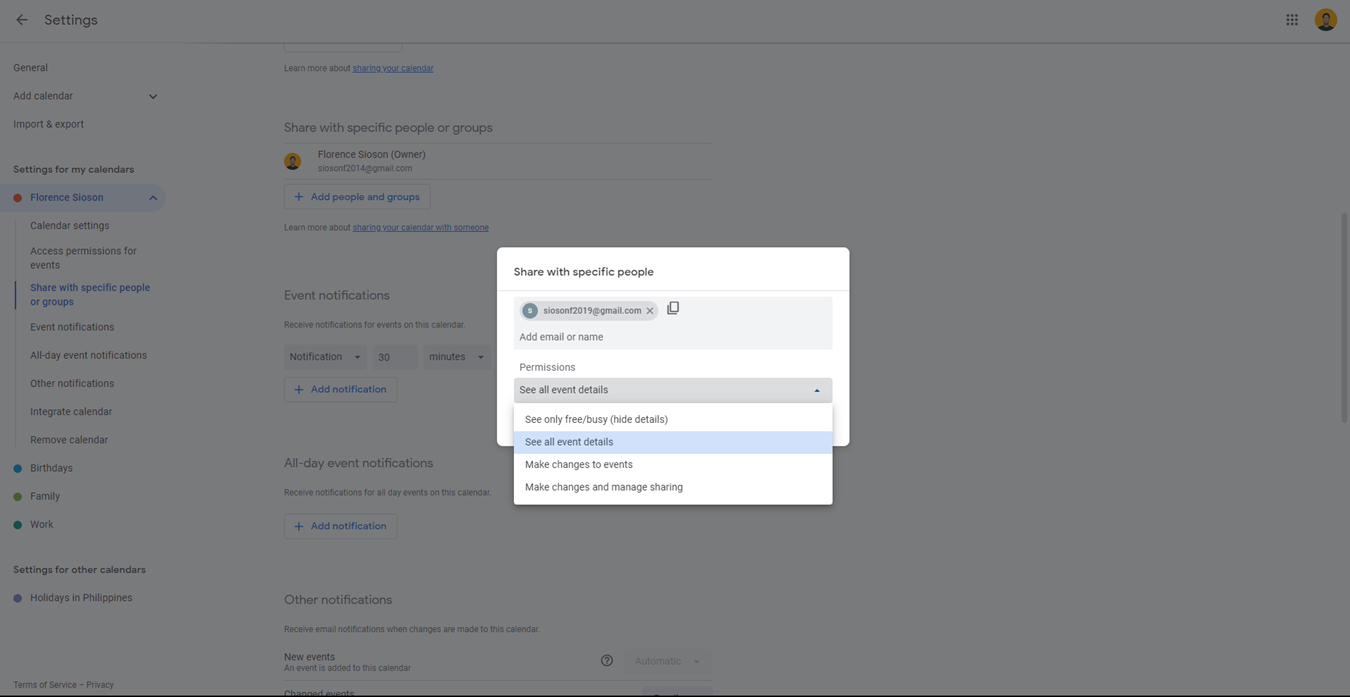Screen dimensions: 1350x697
Task: Open the Notification type dropdown
Action: tap(325, 357)
